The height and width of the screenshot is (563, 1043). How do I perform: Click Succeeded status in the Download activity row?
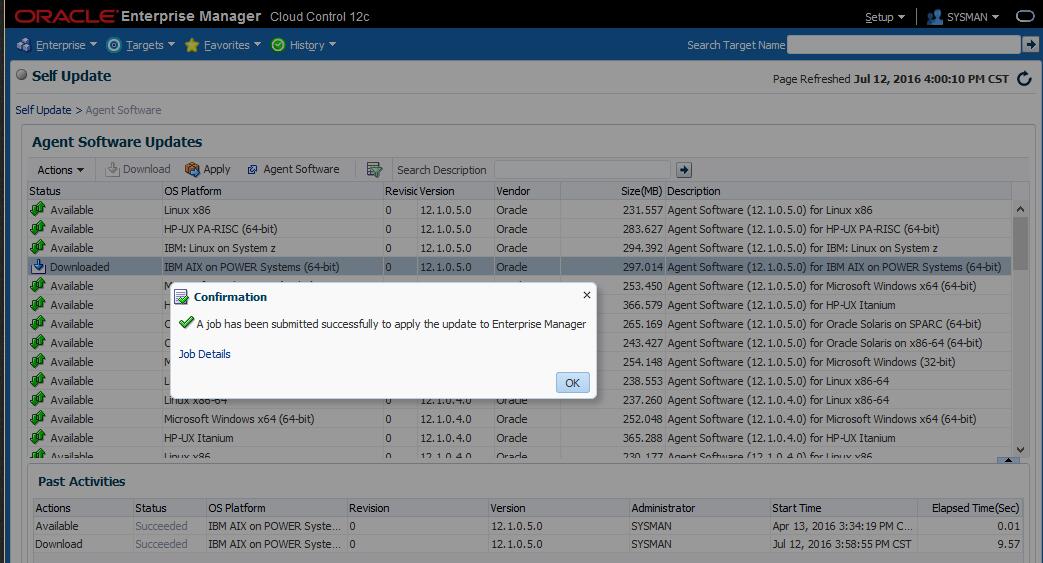pos(161,544)
